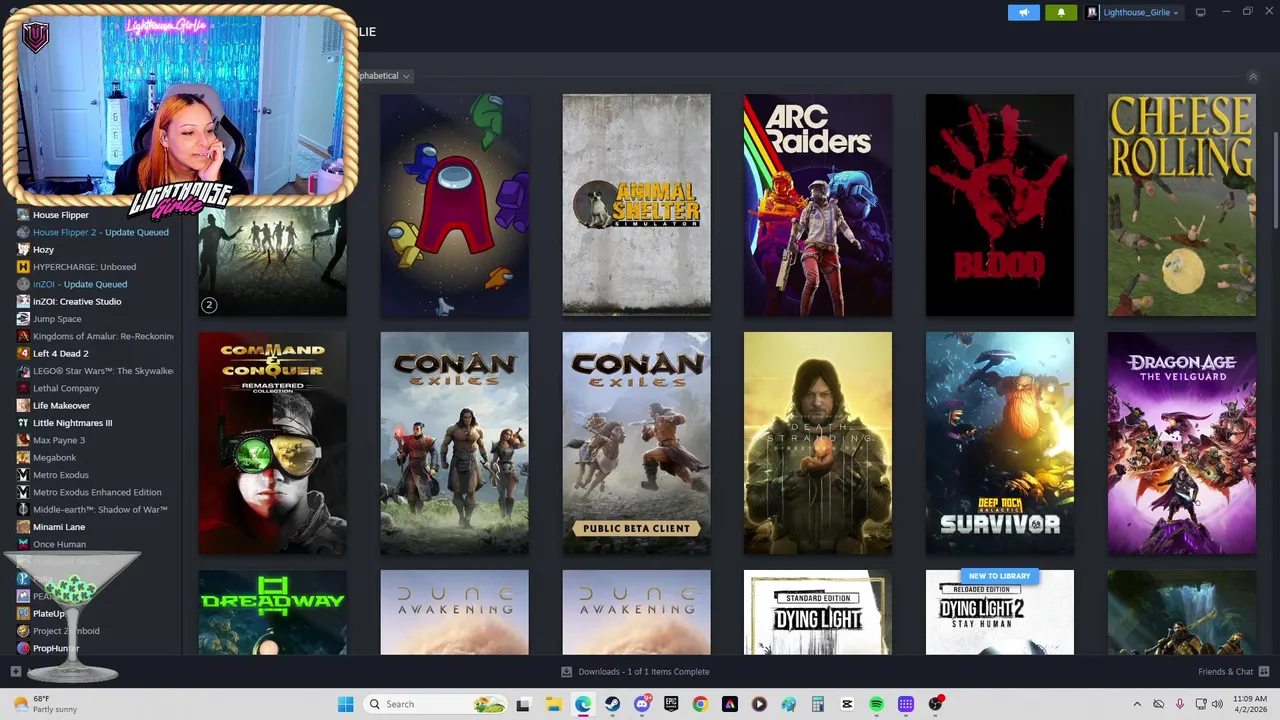This screenshot has height=720, width=1280.
Task: Click the Little Nightmares III icon
Action: coord(23,423)
